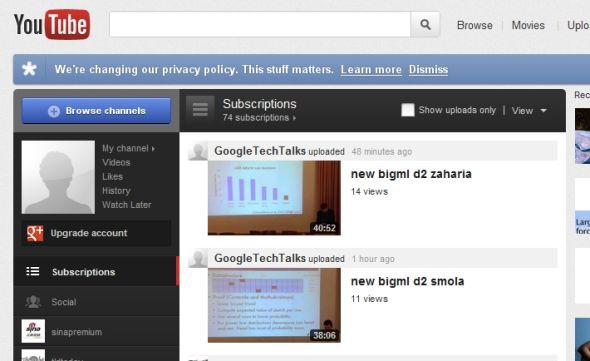590x361 pixels.
Task: Open the Learn more privacy link
Action: [x=371, y=69]
